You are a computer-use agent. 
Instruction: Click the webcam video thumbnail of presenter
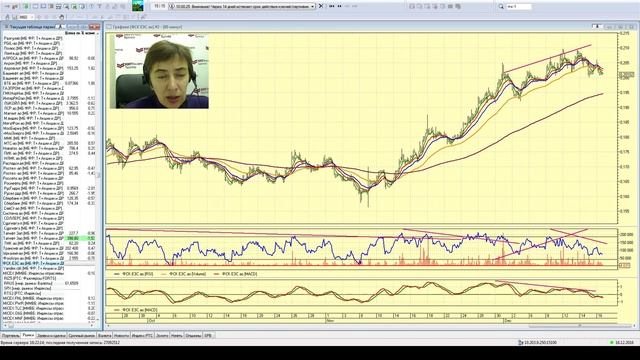(159, 71)
